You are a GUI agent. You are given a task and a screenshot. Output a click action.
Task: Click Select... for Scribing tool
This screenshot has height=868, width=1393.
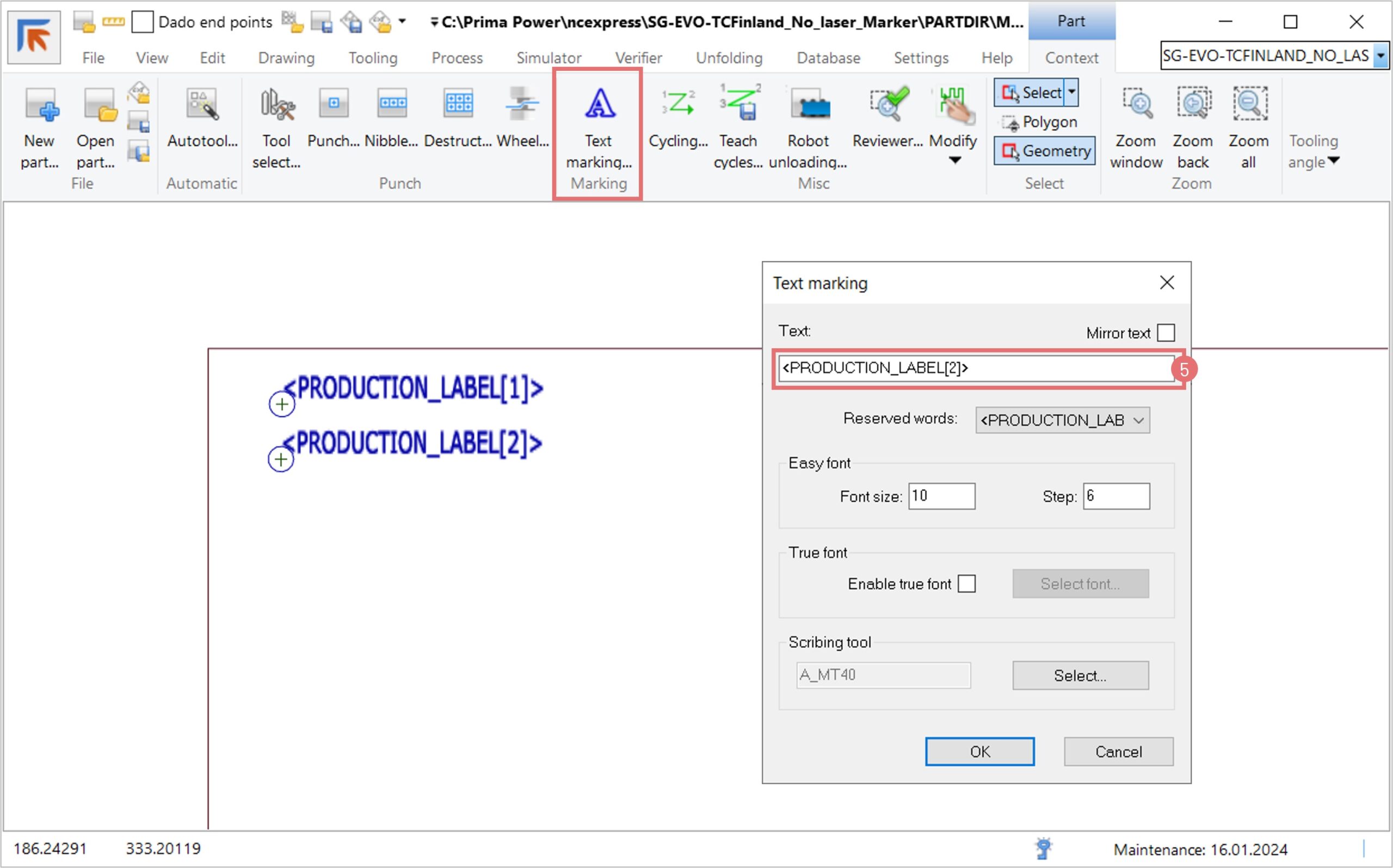pos(1080,675)
